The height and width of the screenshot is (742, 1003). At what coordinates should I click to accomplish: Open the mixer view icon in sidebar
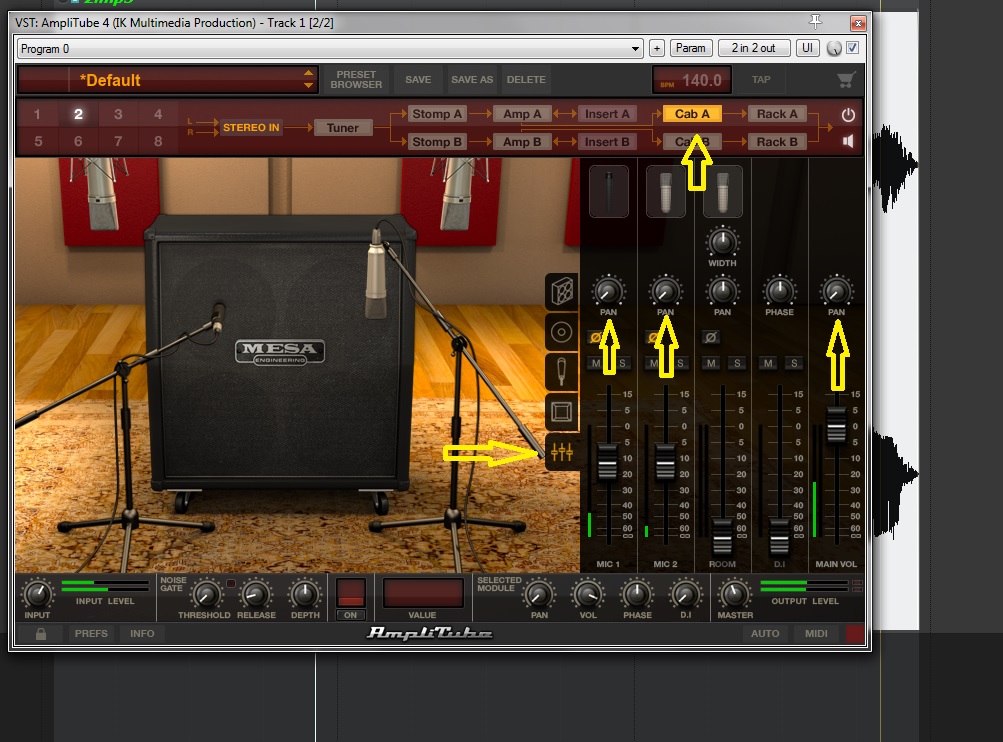point(563,454)
